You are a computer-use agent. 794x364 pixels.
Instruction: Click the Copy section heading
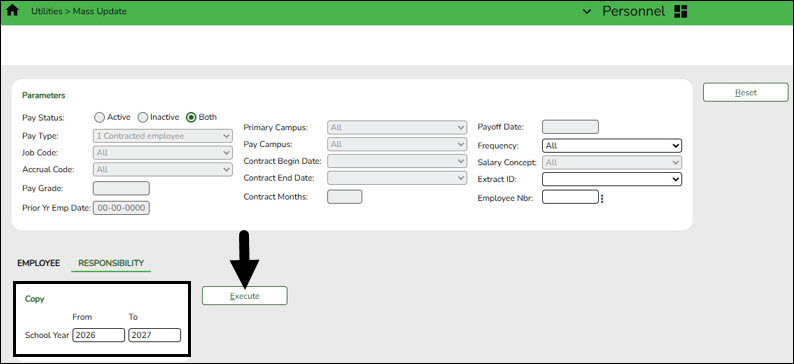pyautogui.click(x=34, y=299)
